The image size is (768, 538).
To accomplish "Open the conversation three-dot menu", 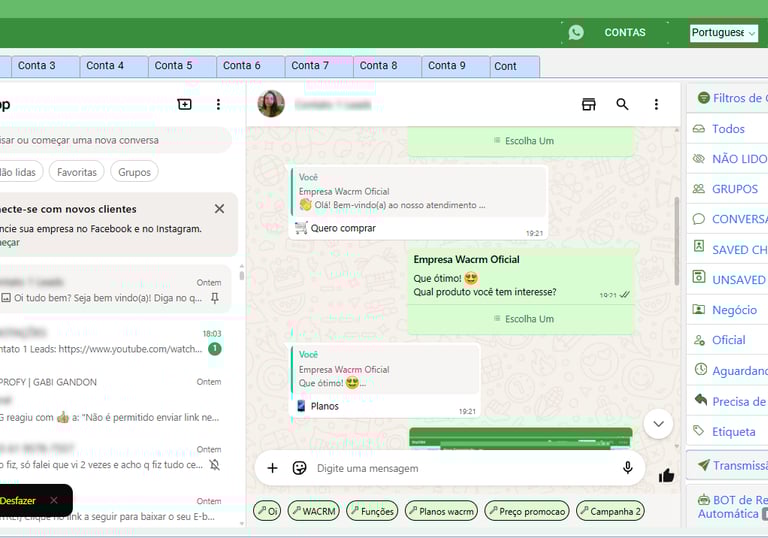I will 656,104.
